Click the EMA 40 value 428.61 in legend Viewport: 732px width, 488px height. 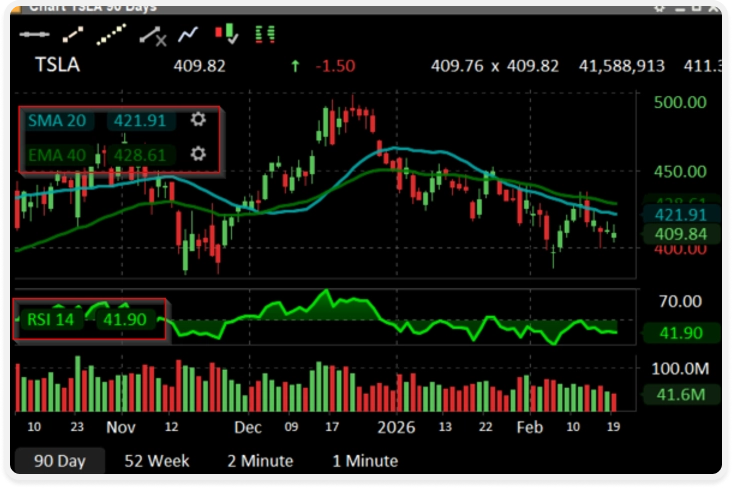coord(140,155)
